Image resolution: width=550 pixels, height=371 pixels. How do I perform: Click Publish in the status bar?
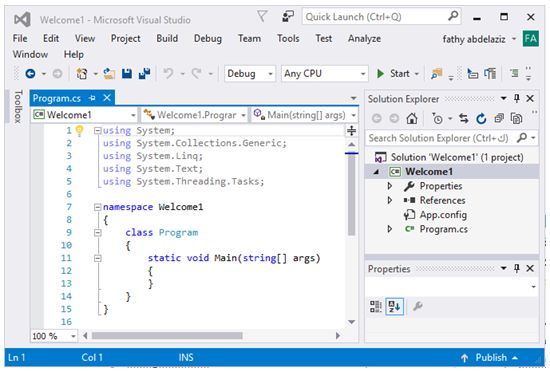(491, 357)
